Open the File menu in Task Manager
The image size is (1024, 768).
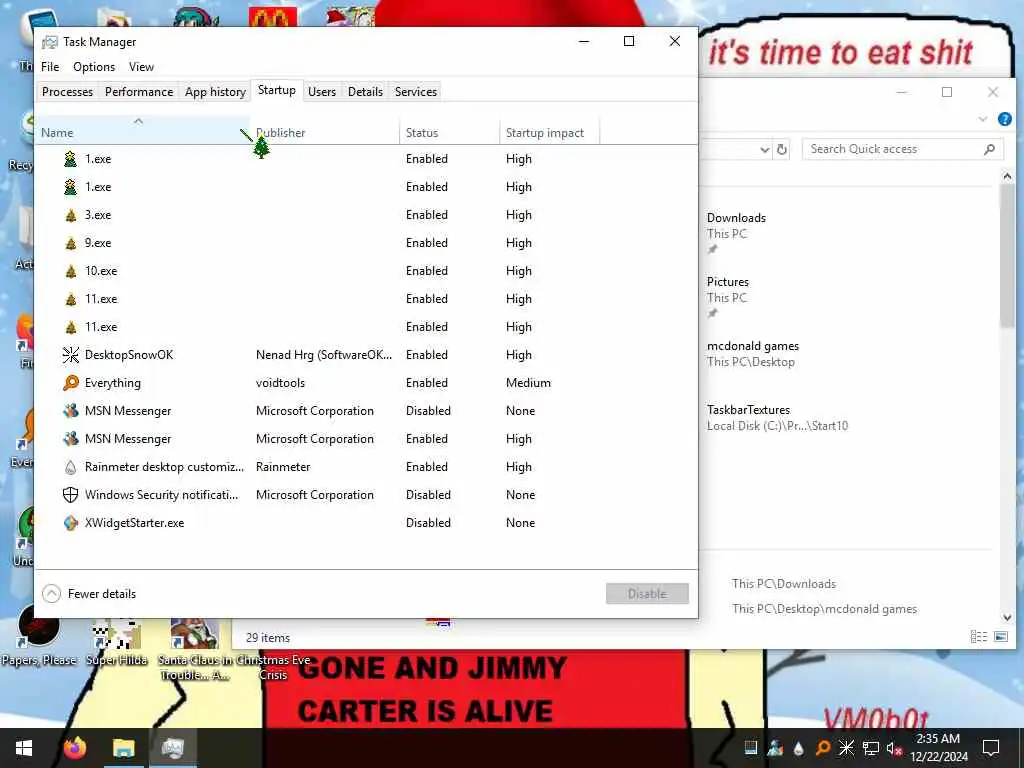(x=50, y=67)
